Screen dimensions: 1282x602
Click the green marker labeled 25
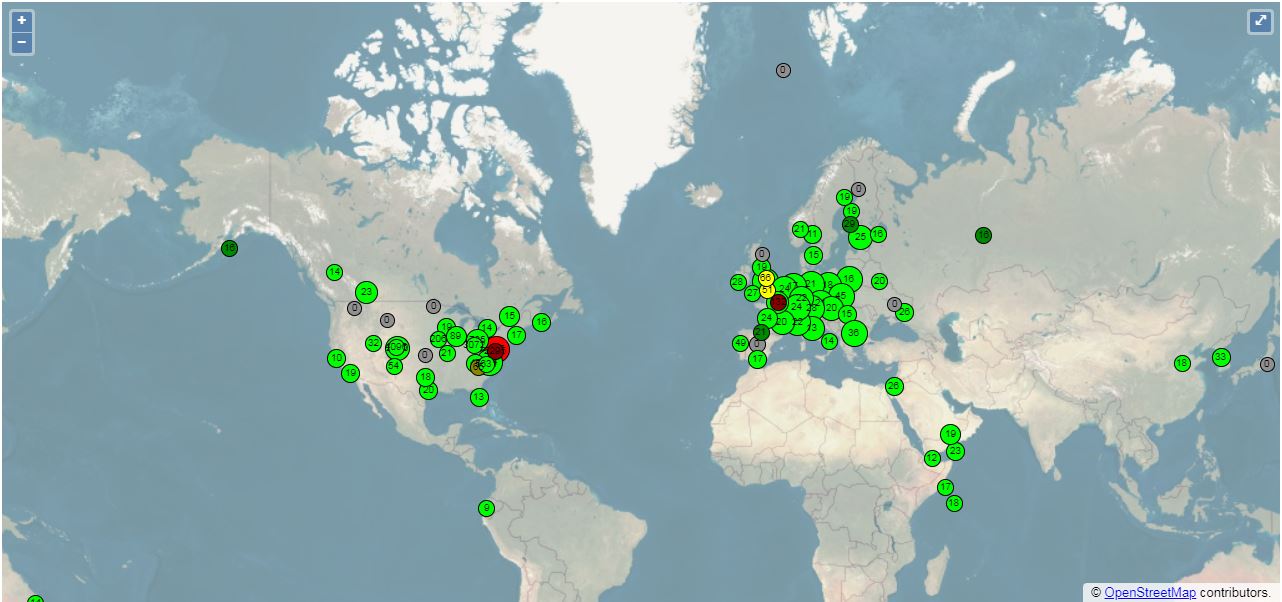point(860,237)
